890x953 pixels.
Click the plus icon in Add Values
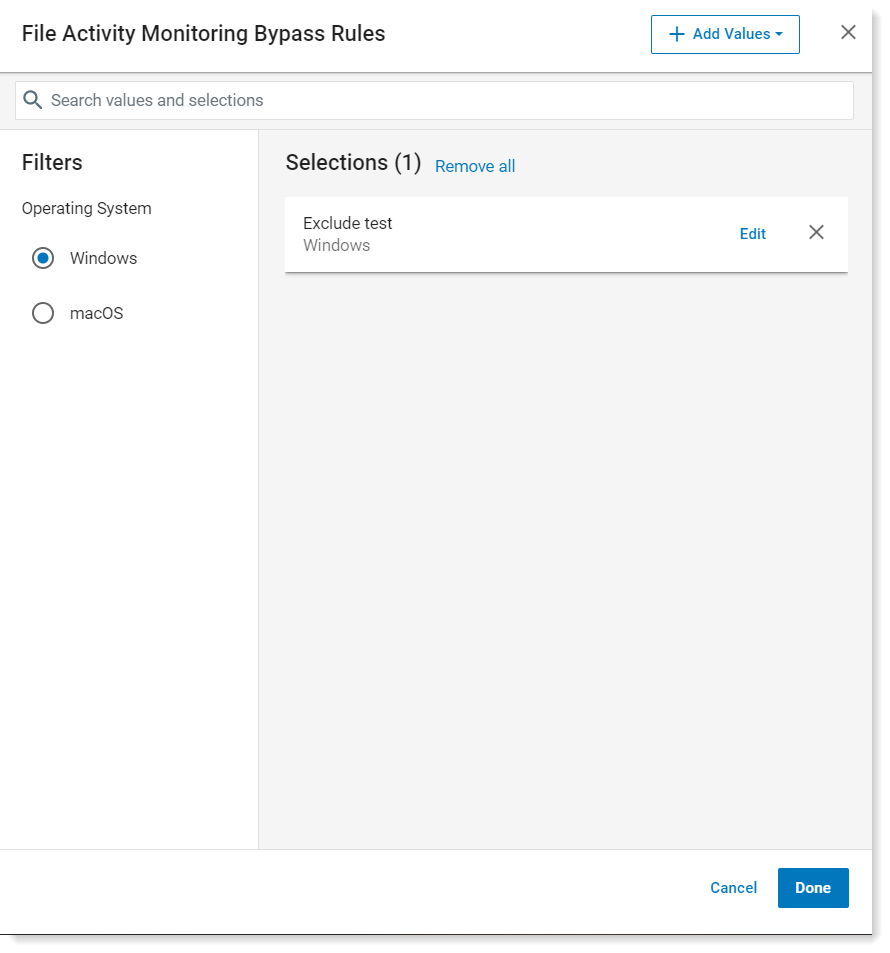click(x=676, y=34)
